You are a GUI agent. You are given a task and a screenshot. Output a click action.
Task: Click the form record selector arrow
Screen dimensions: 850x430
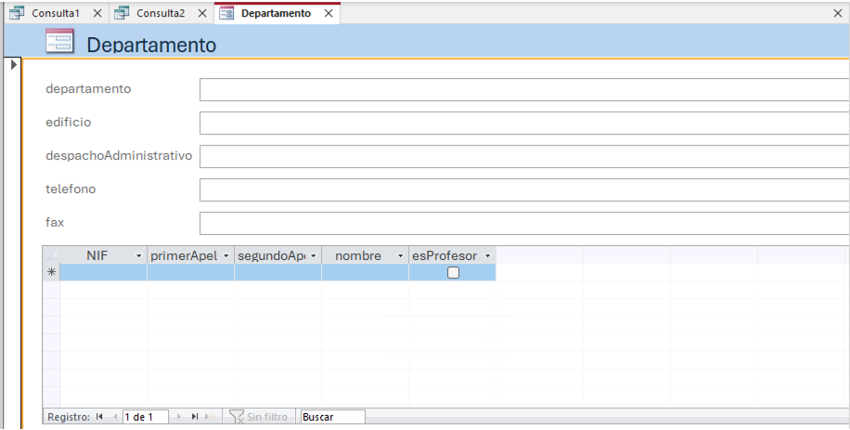point(14,65)
